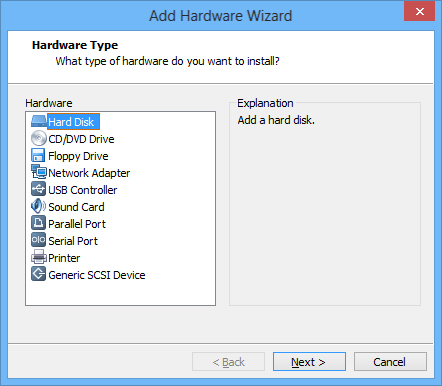Click the Hard Disk drive icon
The height and width of the screenshot is (386, 442).
38,121
